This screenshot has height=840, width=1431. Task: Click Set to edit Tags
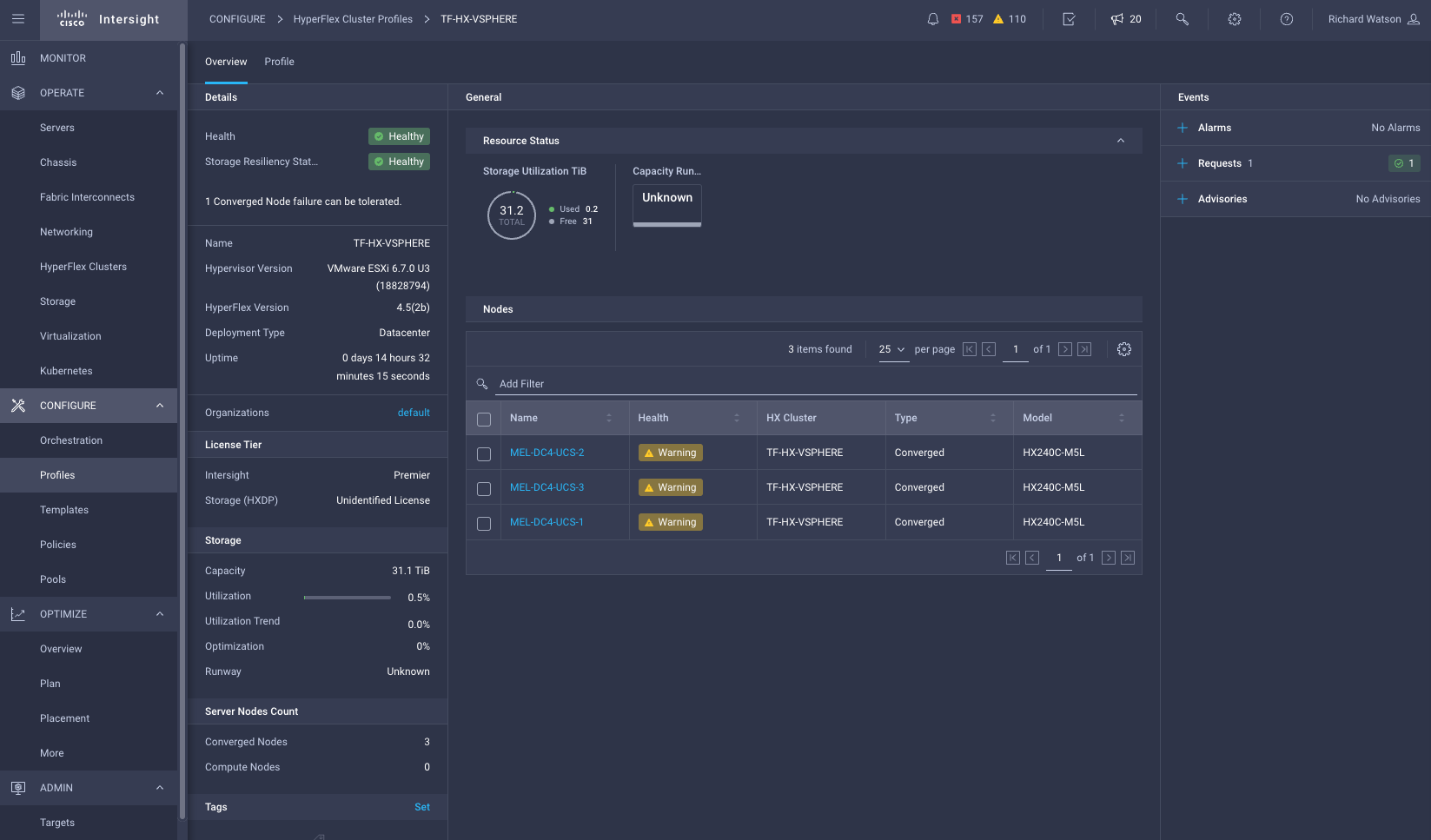[422, 807]
